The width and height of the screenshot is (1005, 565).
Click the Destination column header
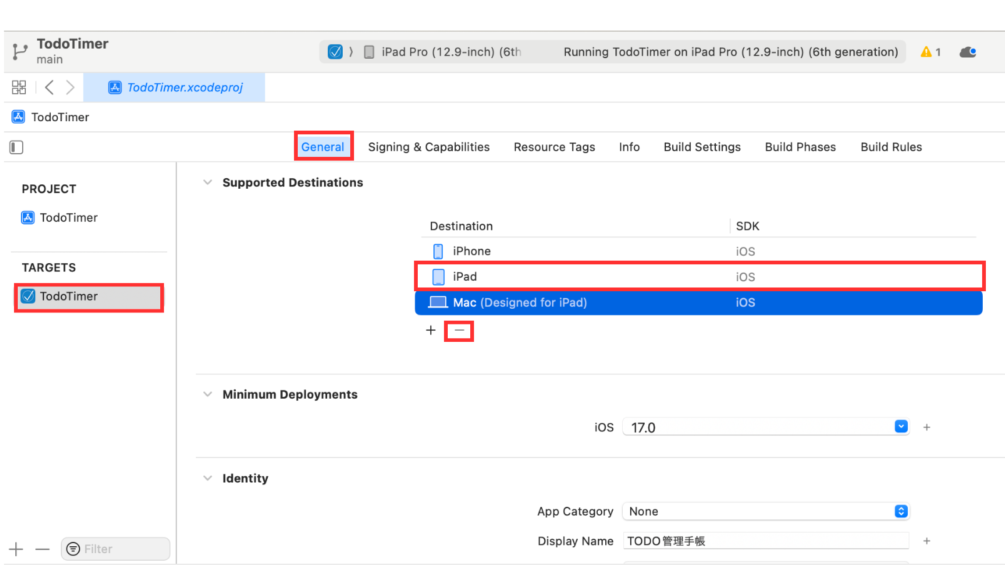[461, 226]
